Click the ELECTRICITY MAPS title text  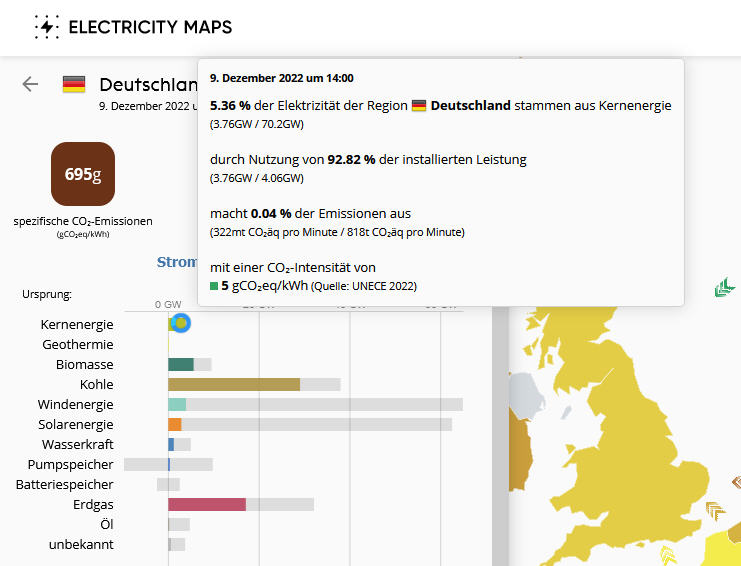click(150, 27)
